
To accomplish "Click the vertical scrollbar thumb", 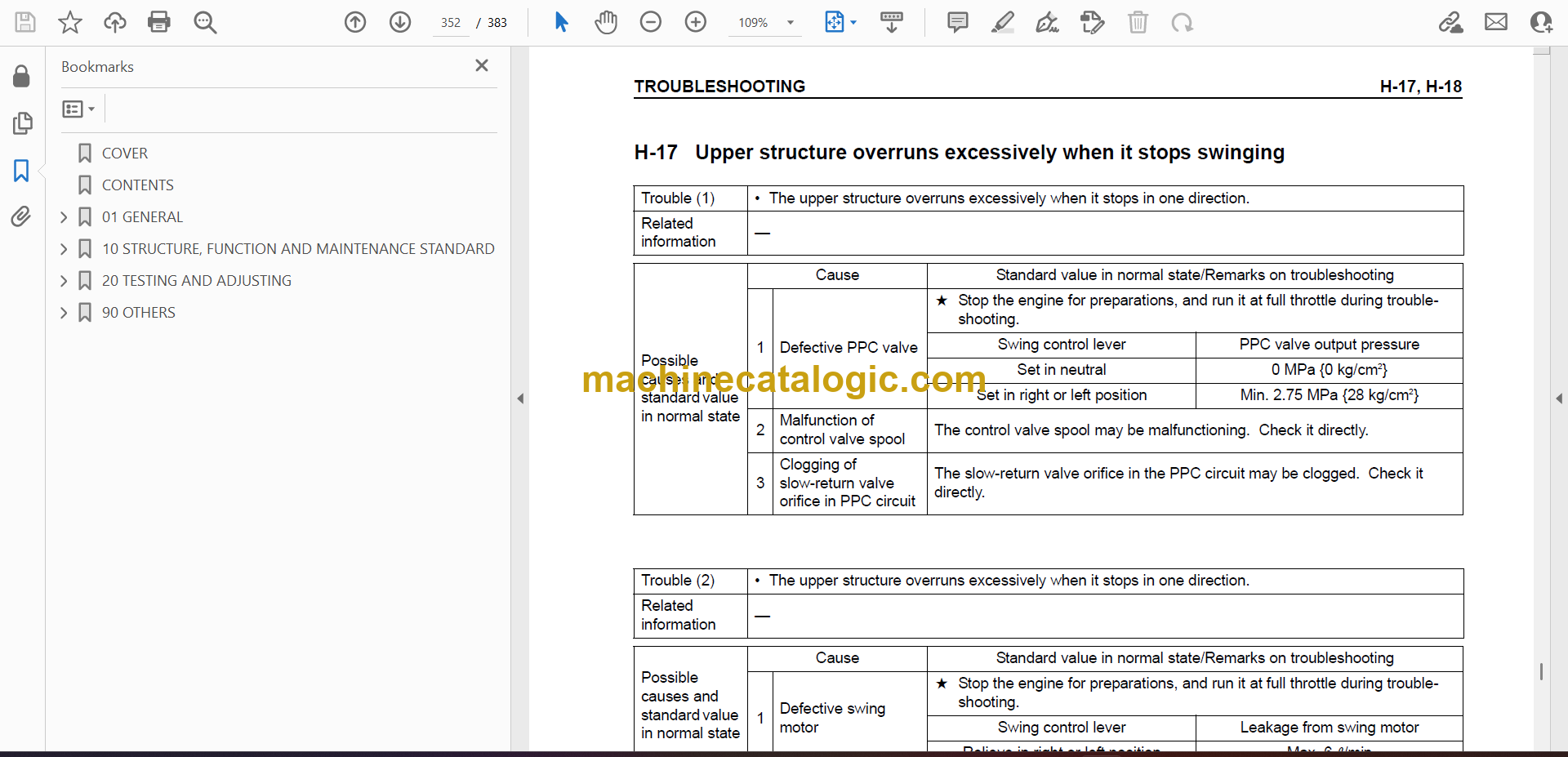I will pos(1541,671).
